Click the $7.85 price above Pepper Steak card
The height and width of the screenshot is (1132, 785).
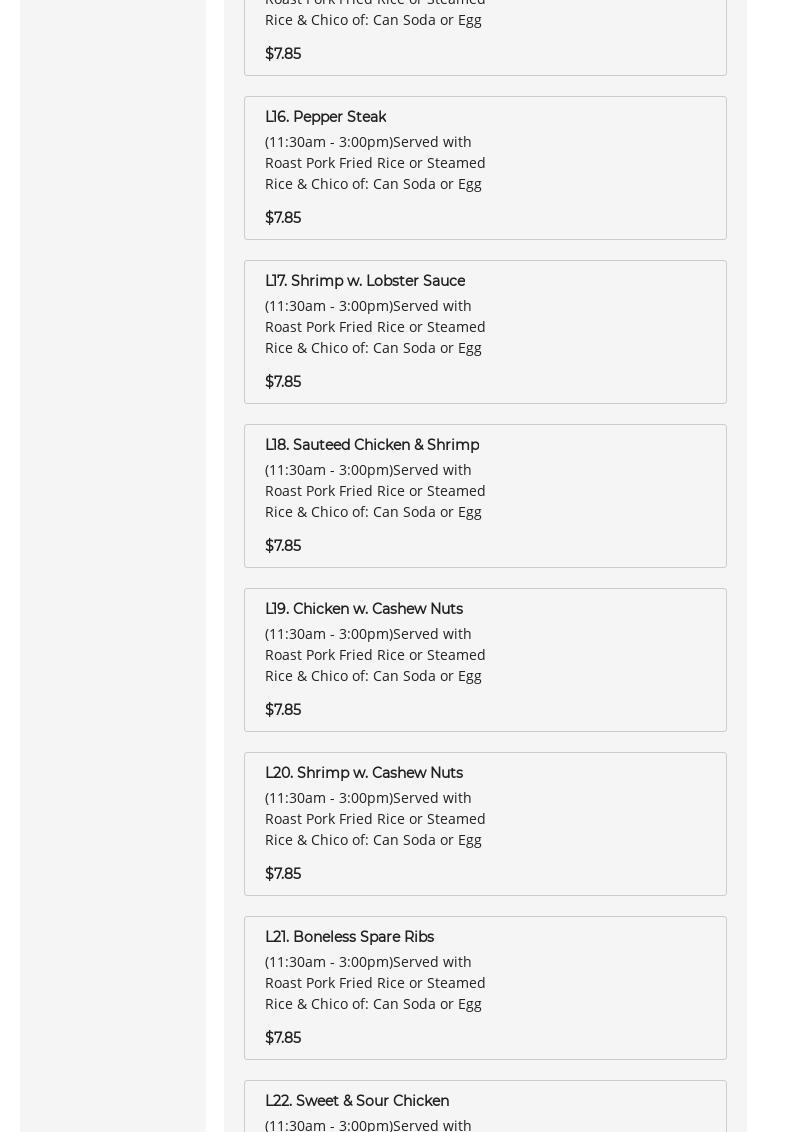pyautogui.click(x=283, y=54)
